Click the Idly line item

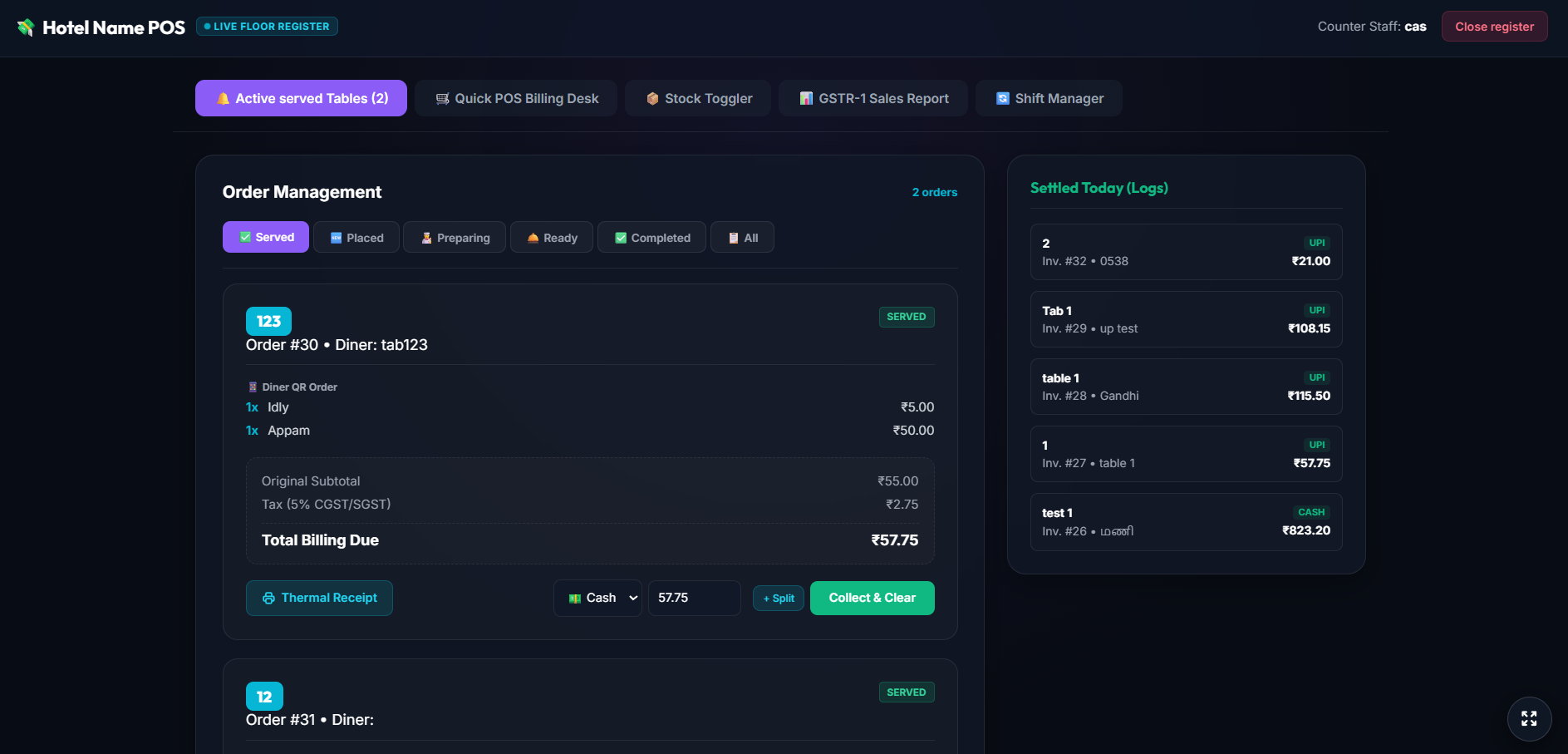590,407
